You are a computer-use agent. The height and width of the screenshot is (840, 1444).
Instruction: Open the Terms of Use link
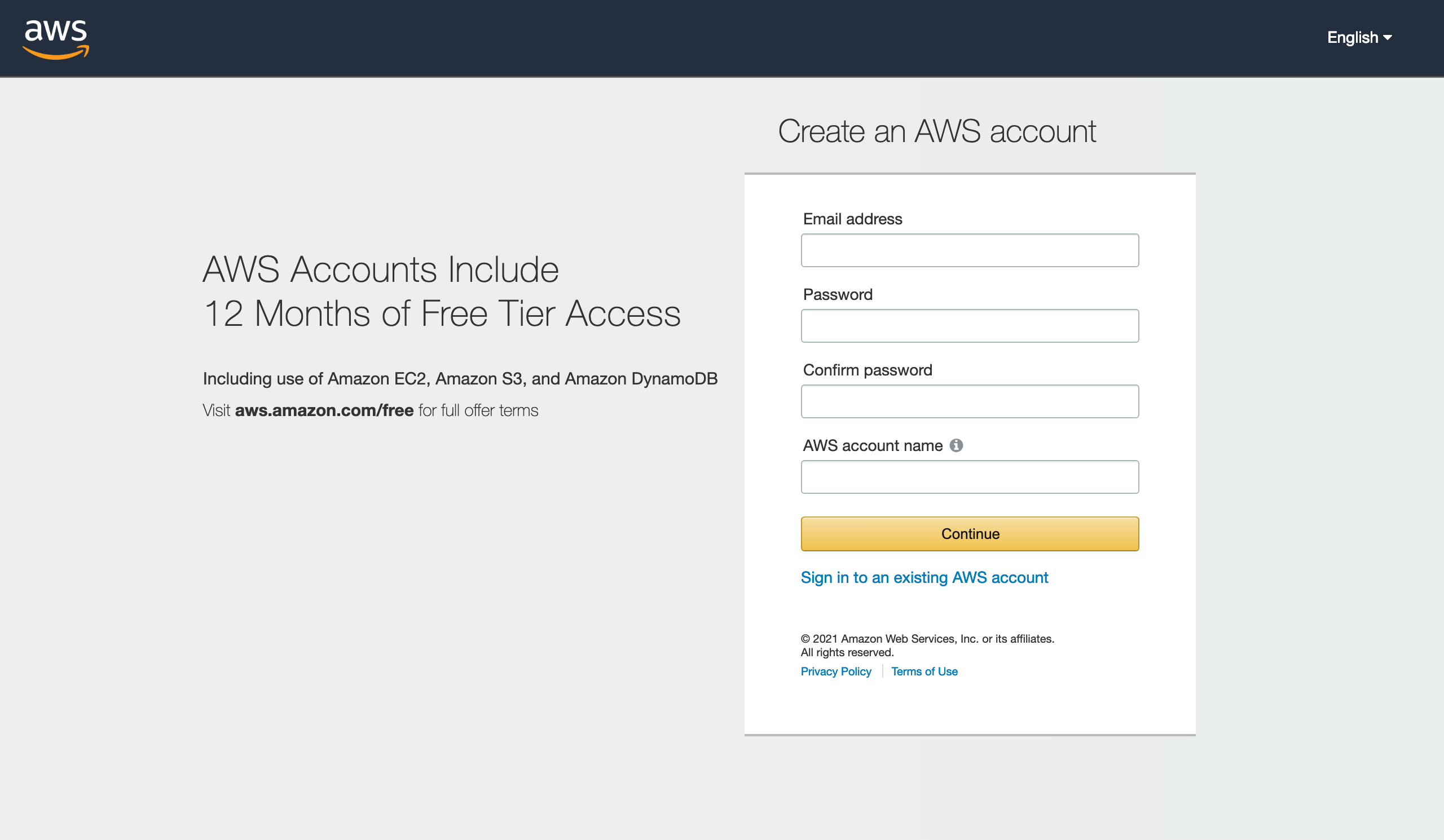click(x=924, y=671)
